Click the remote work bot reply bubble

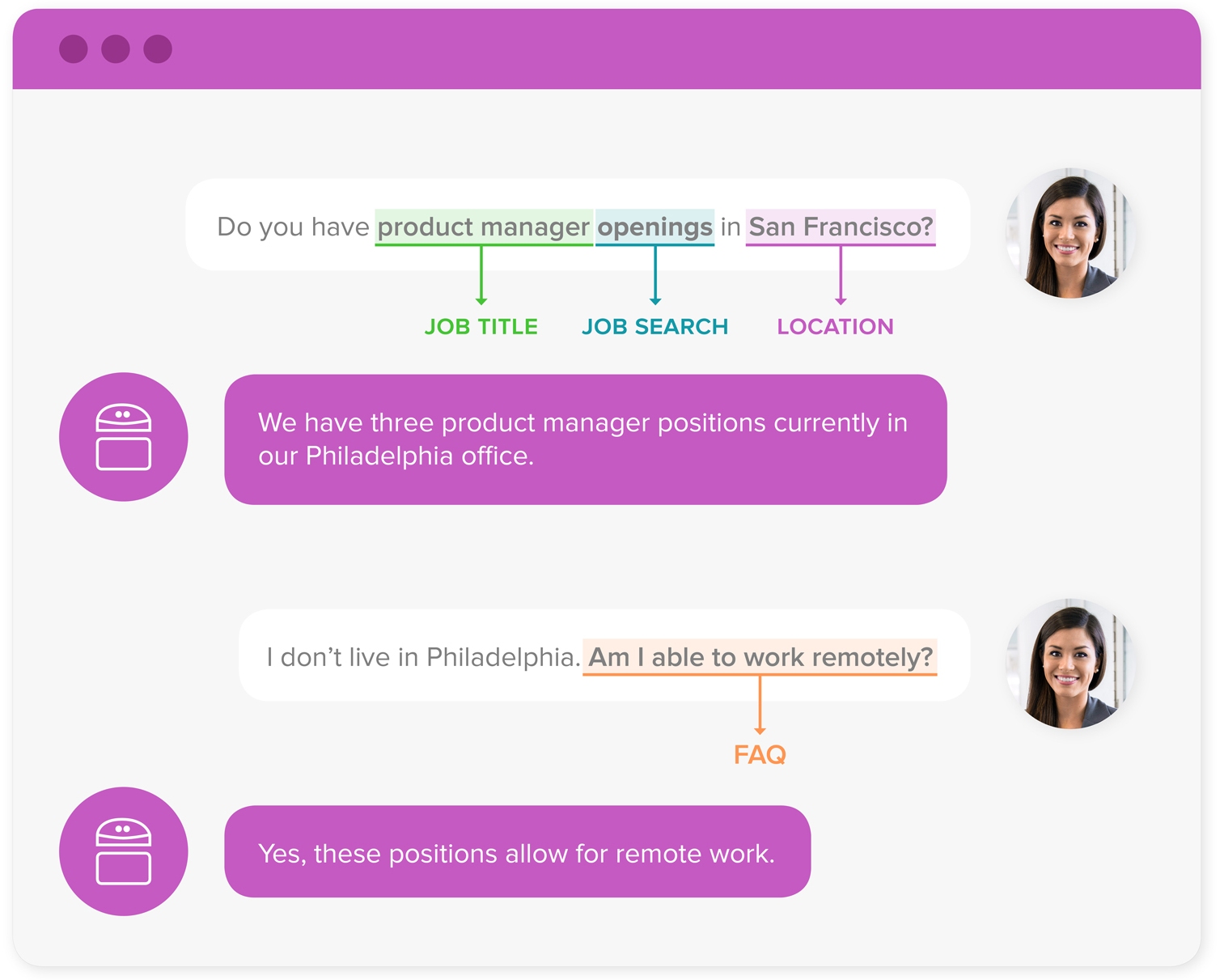coord(517,852)
